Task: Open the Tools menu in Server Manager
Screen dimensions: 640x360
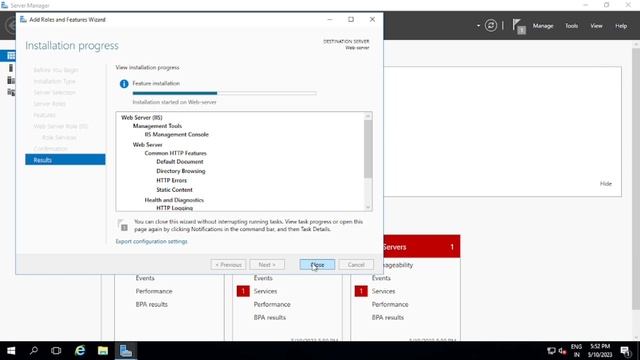Action: tap(571, 26)
